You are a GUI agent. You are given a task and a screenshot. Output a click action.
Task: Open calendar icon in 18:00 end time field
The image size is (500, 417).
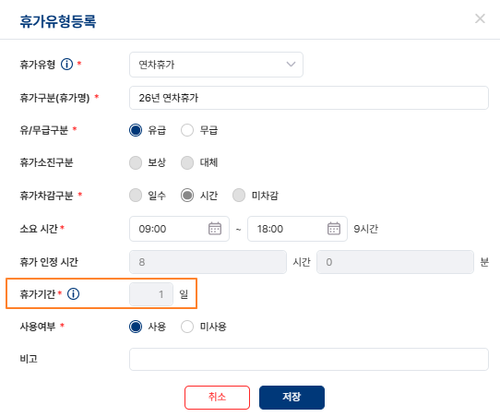pos(334,229)
